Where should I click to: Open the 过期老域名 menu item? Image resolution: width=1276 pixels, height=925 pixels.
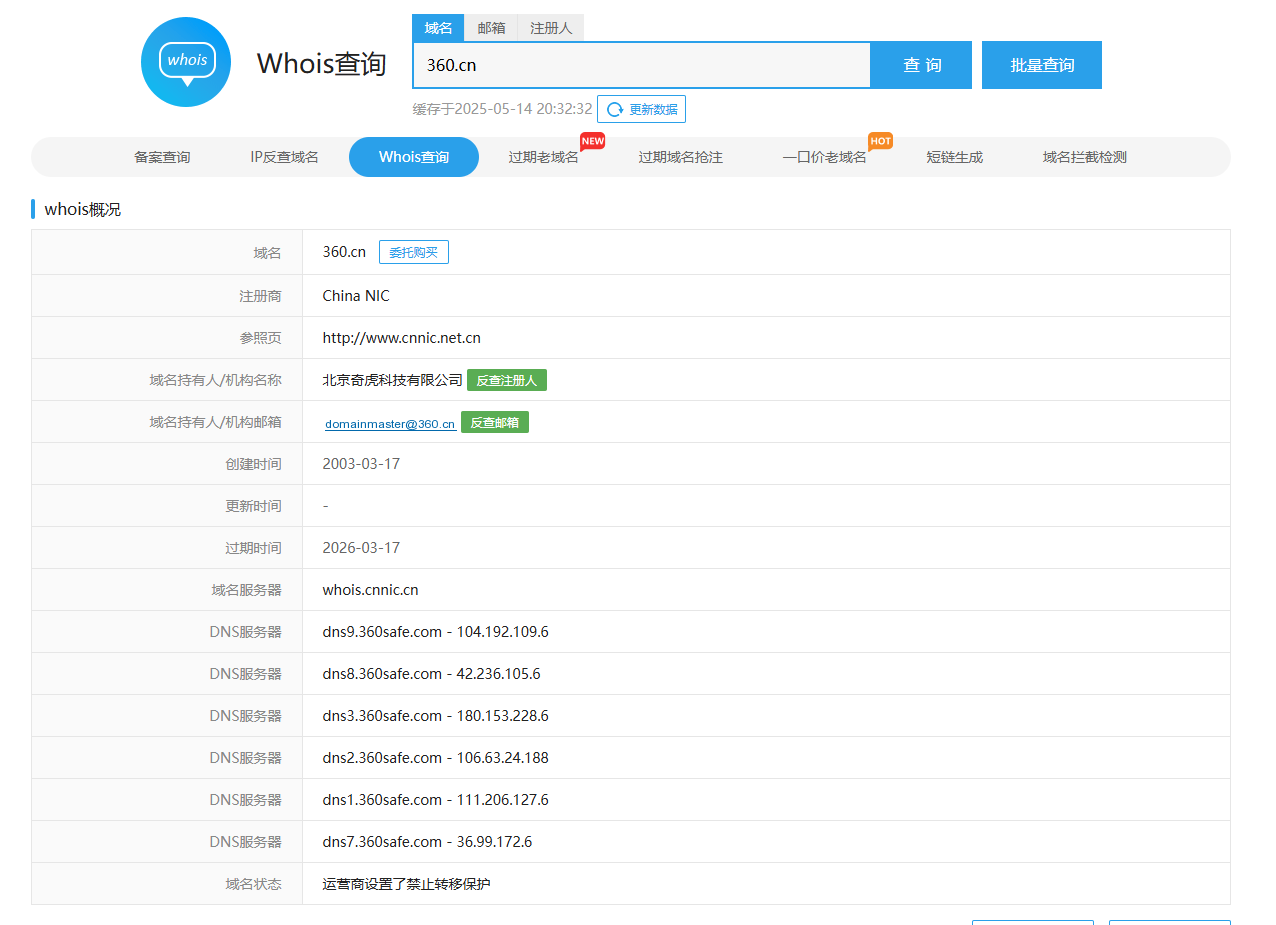[x=543, y=157]
